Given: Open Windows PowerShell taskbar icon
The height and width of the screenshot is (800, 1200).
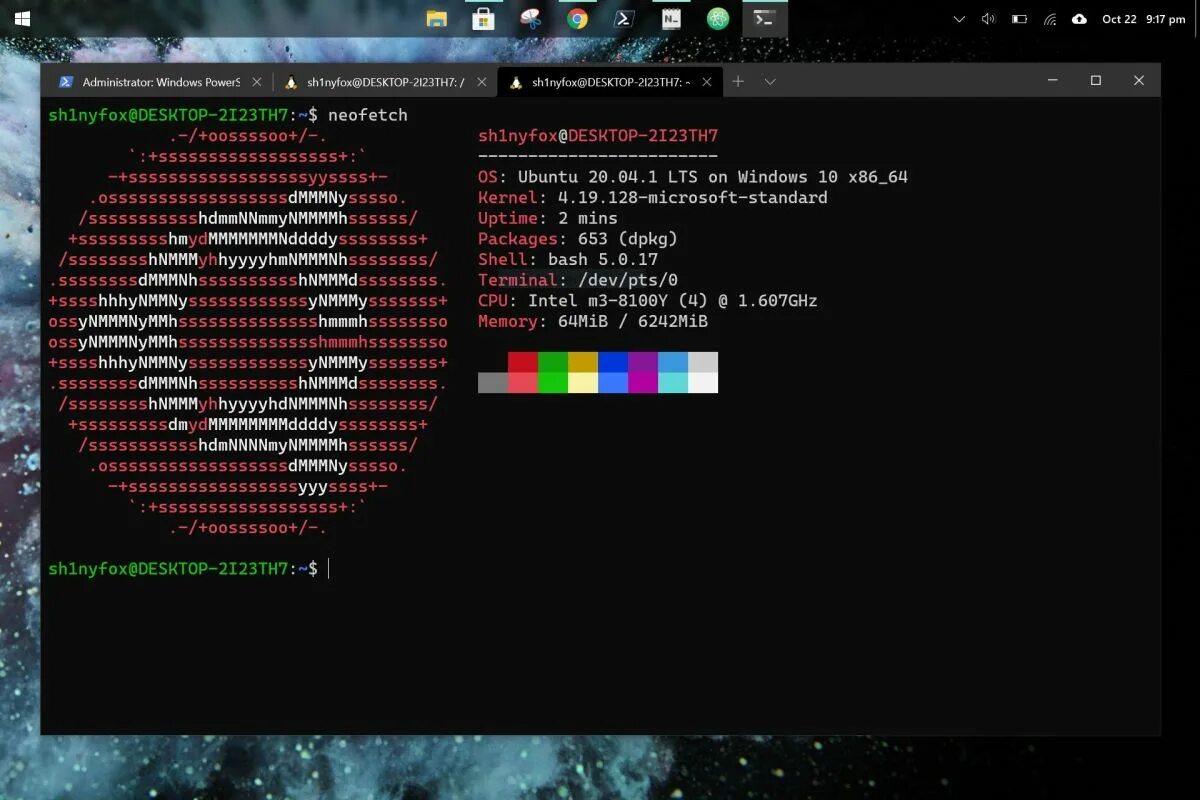Looking at the screenshot, I should tap(622, 18).
